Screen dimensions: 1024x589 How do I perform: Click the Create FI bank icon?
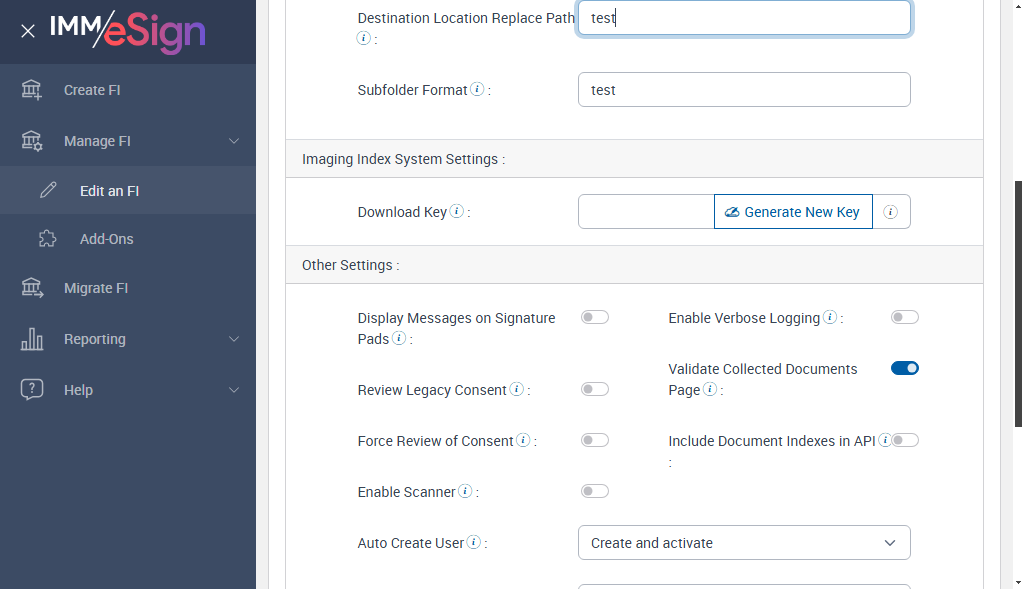(31, 89)
